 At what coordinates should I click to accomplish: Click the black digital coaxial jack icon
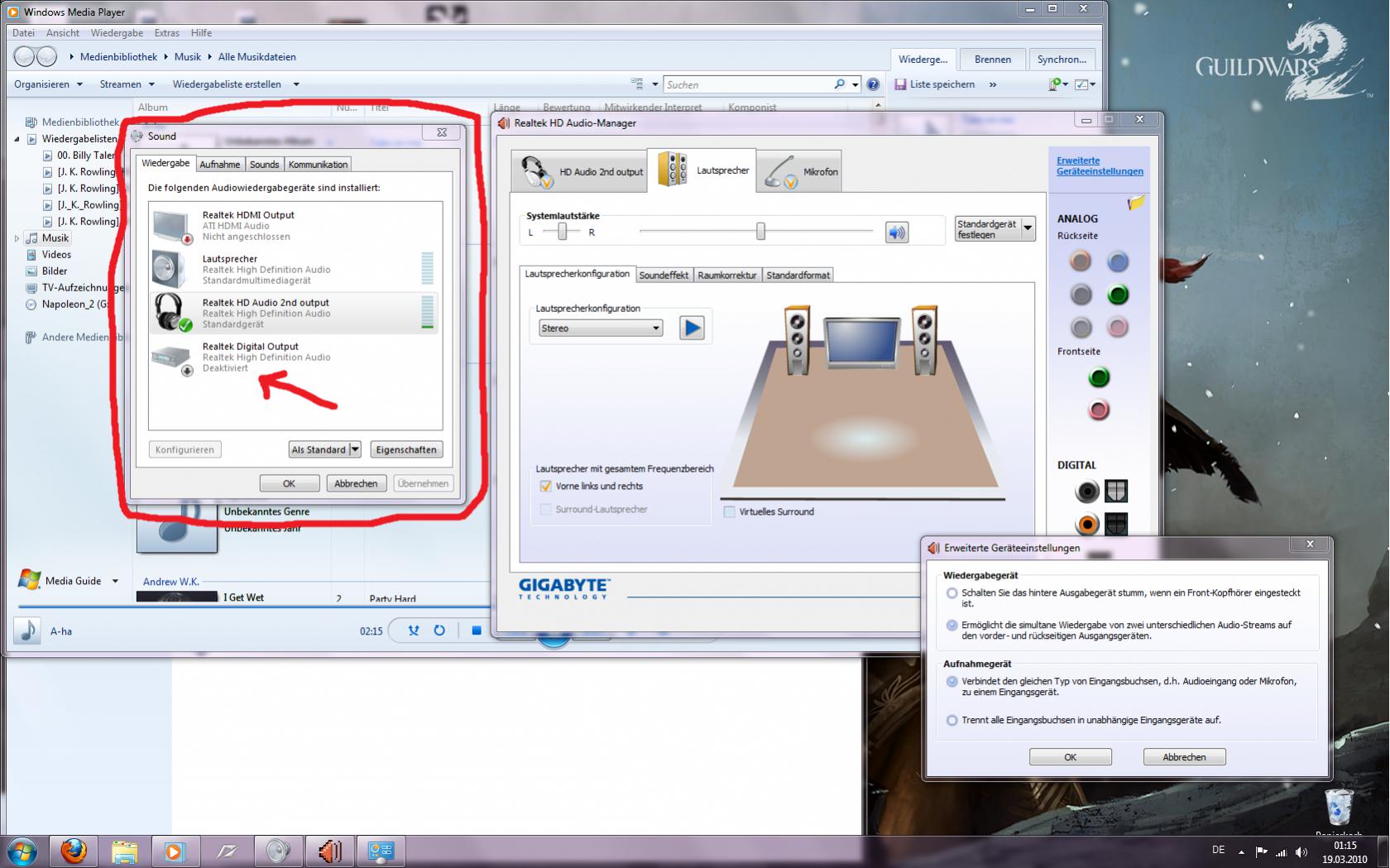[x=1087, y=492]
